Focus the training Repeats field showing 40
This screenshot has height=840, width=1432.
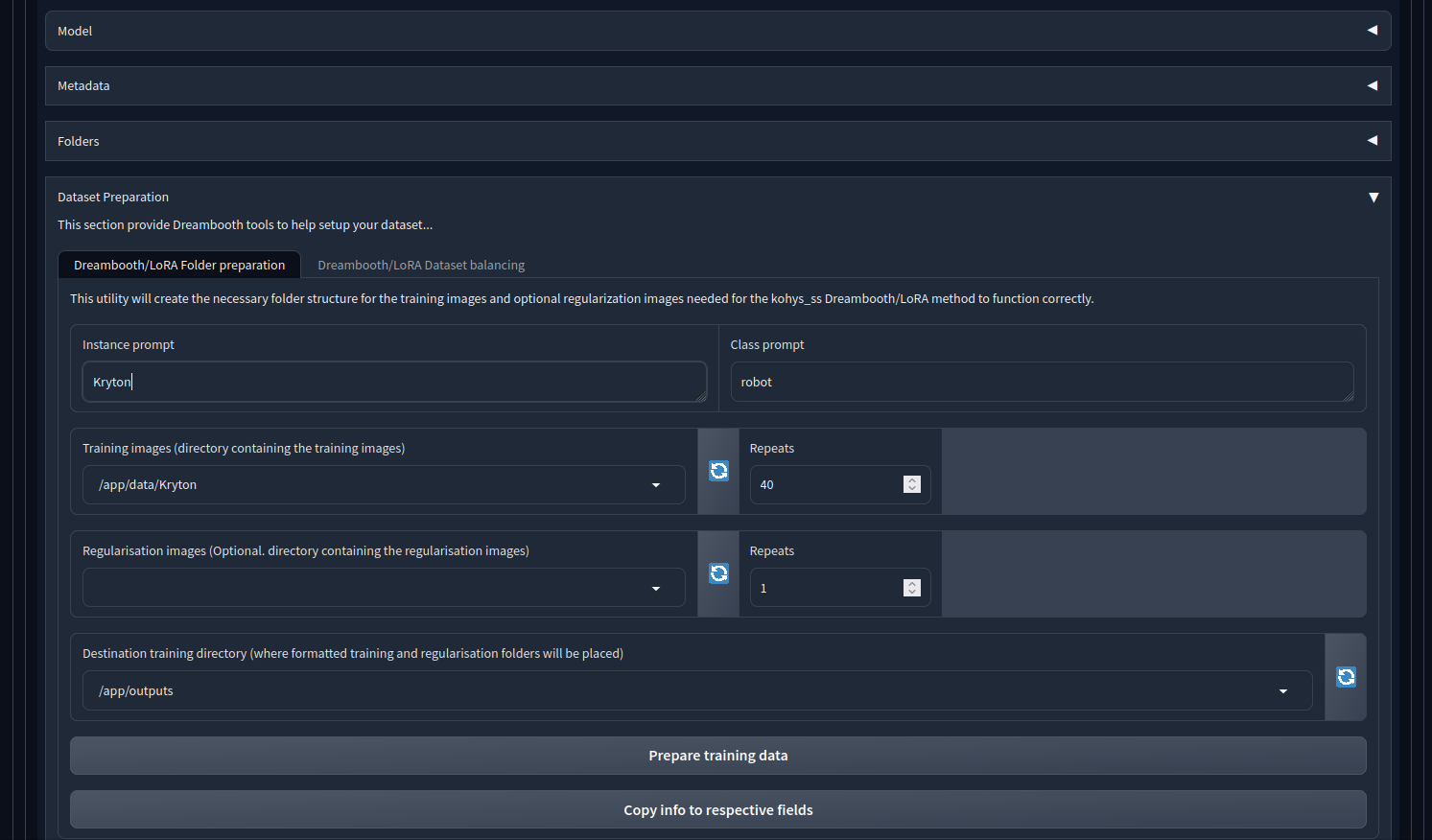(x=825, y=485)
